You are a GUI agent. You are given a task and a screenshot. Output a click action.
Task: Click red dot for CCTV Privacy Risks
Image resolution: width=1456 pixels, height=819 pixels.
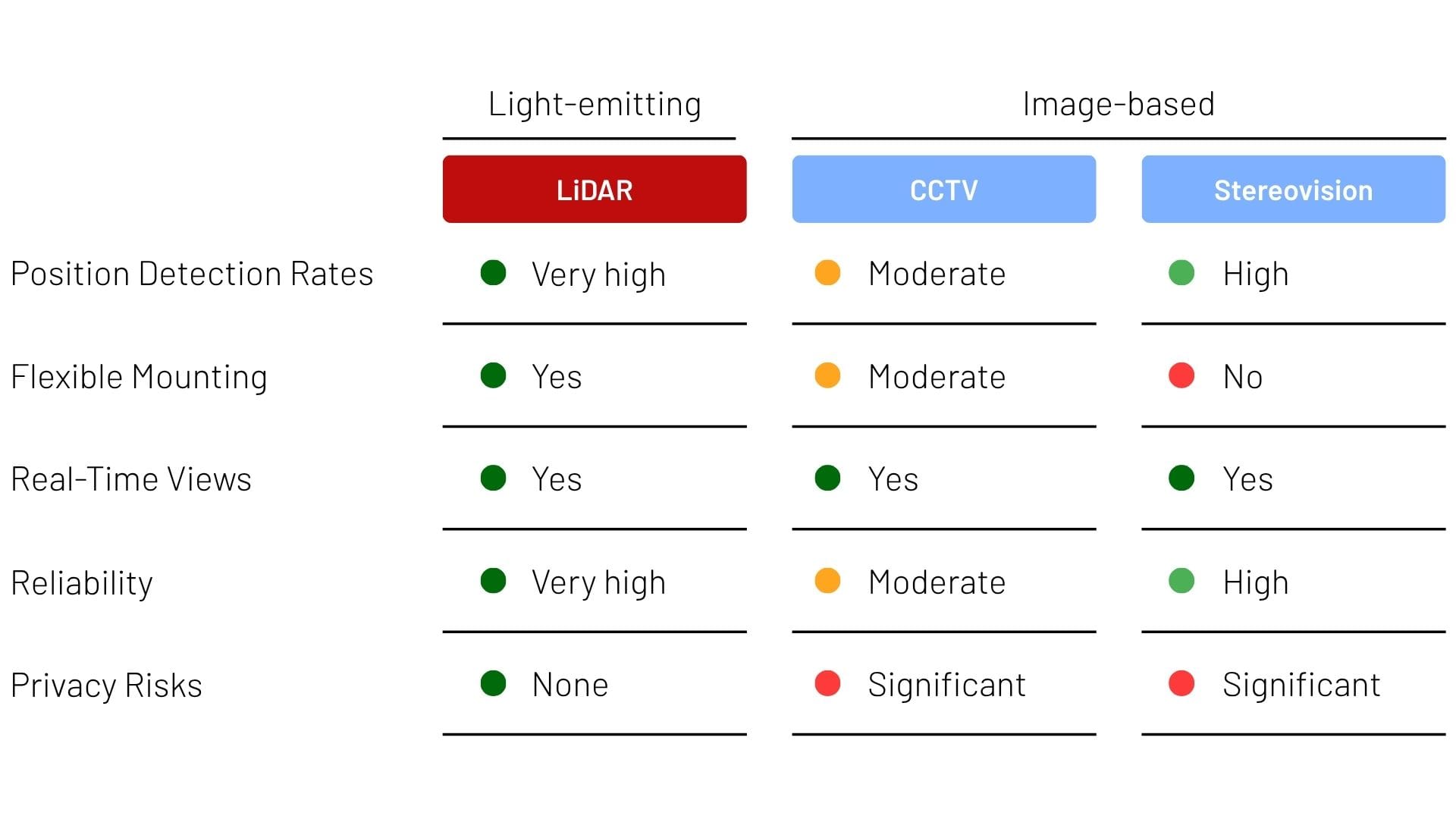pyautogui.click(x=827, y=683)
